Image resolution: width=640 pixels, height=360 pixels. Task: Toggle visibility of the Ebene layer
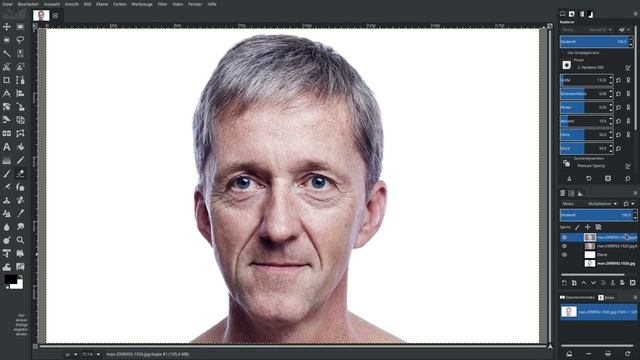click(x=564, y=255)
